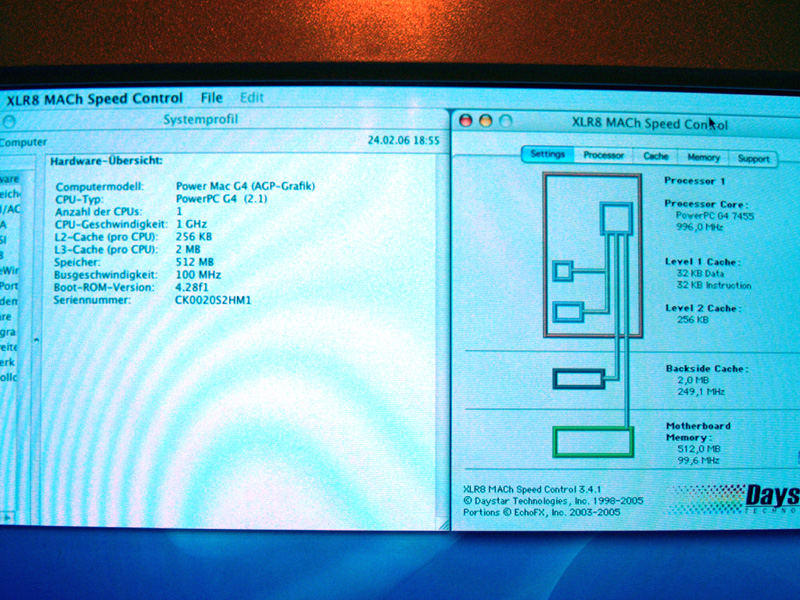Switch to the Cache tab
800x600 pixels.
coord(656,156)
